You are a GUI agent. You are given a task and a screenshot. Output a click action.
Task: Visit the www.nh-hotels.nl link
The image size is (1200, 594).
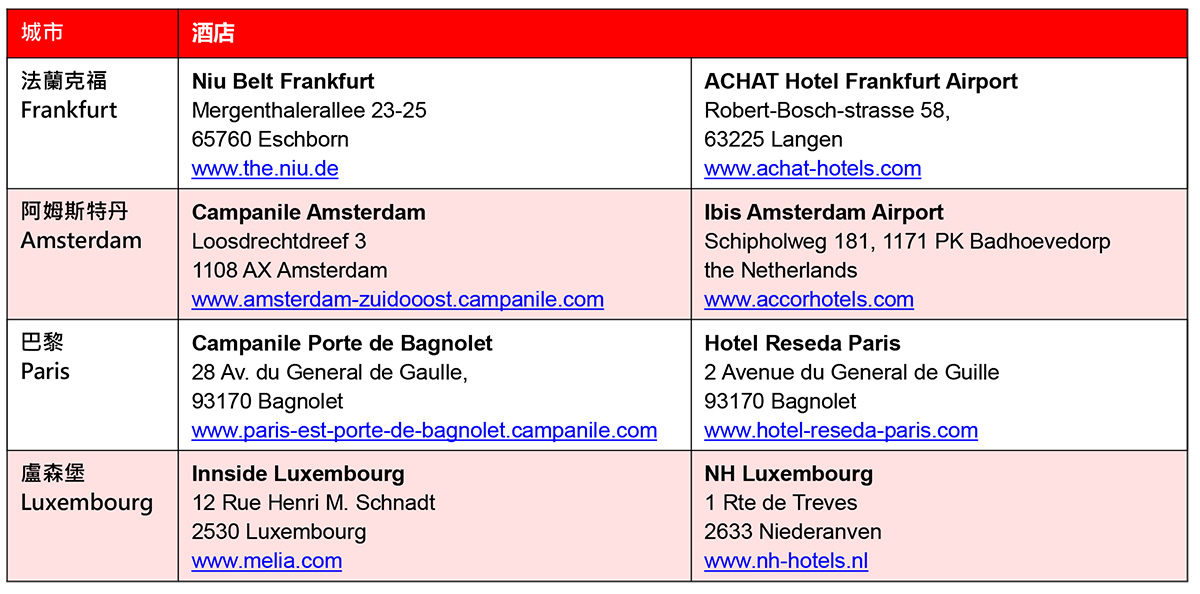coord(785,562)
